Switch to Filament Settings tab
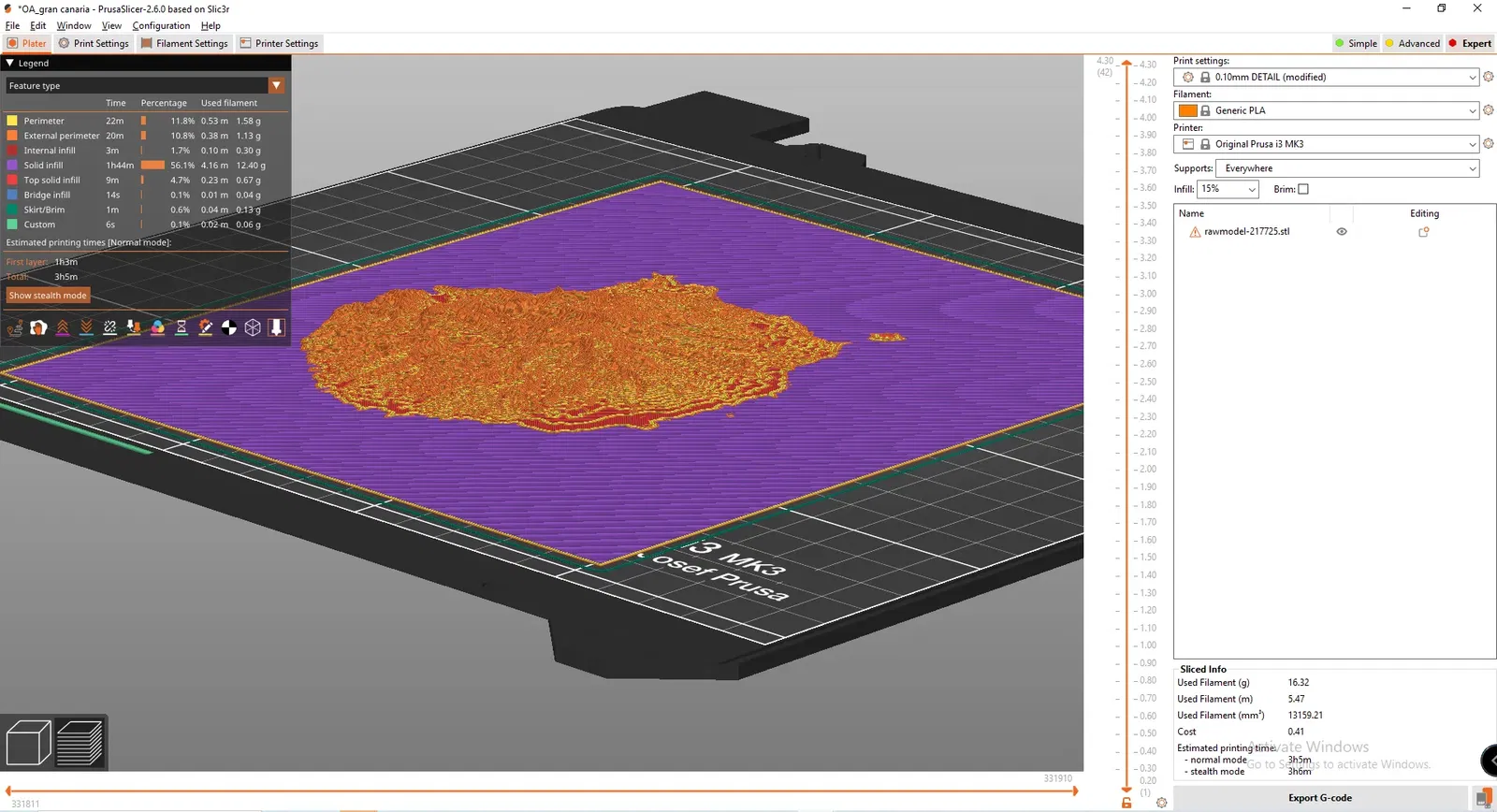1497x812 pixels. coord(184,43)
